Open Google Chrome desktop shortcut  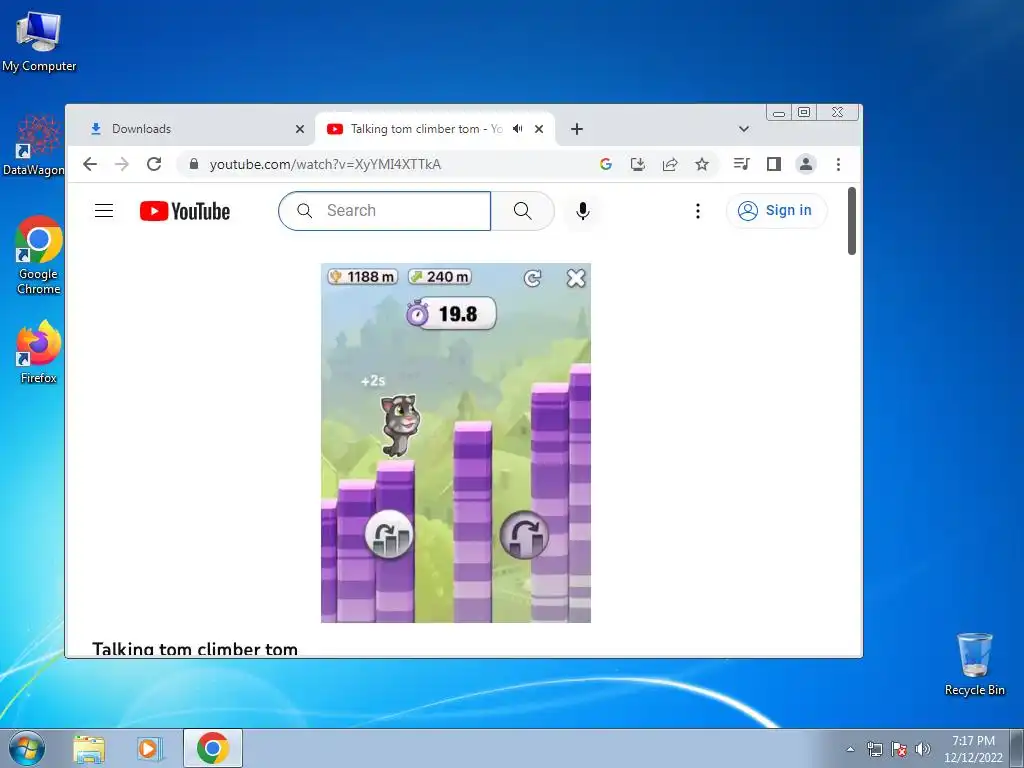[39, 255]
